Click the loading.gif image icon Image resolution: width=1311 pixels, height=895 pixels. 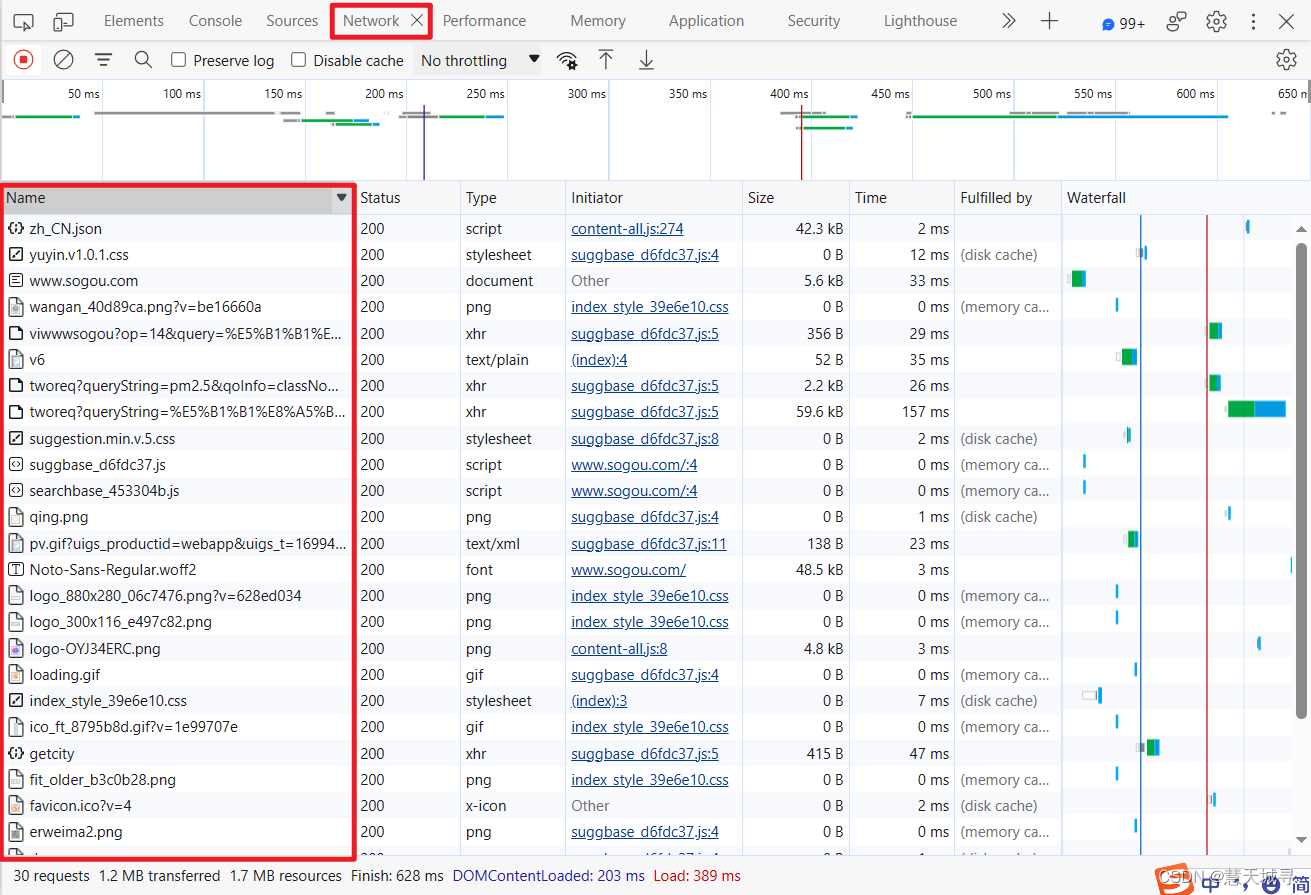click(x=16, y=674)
